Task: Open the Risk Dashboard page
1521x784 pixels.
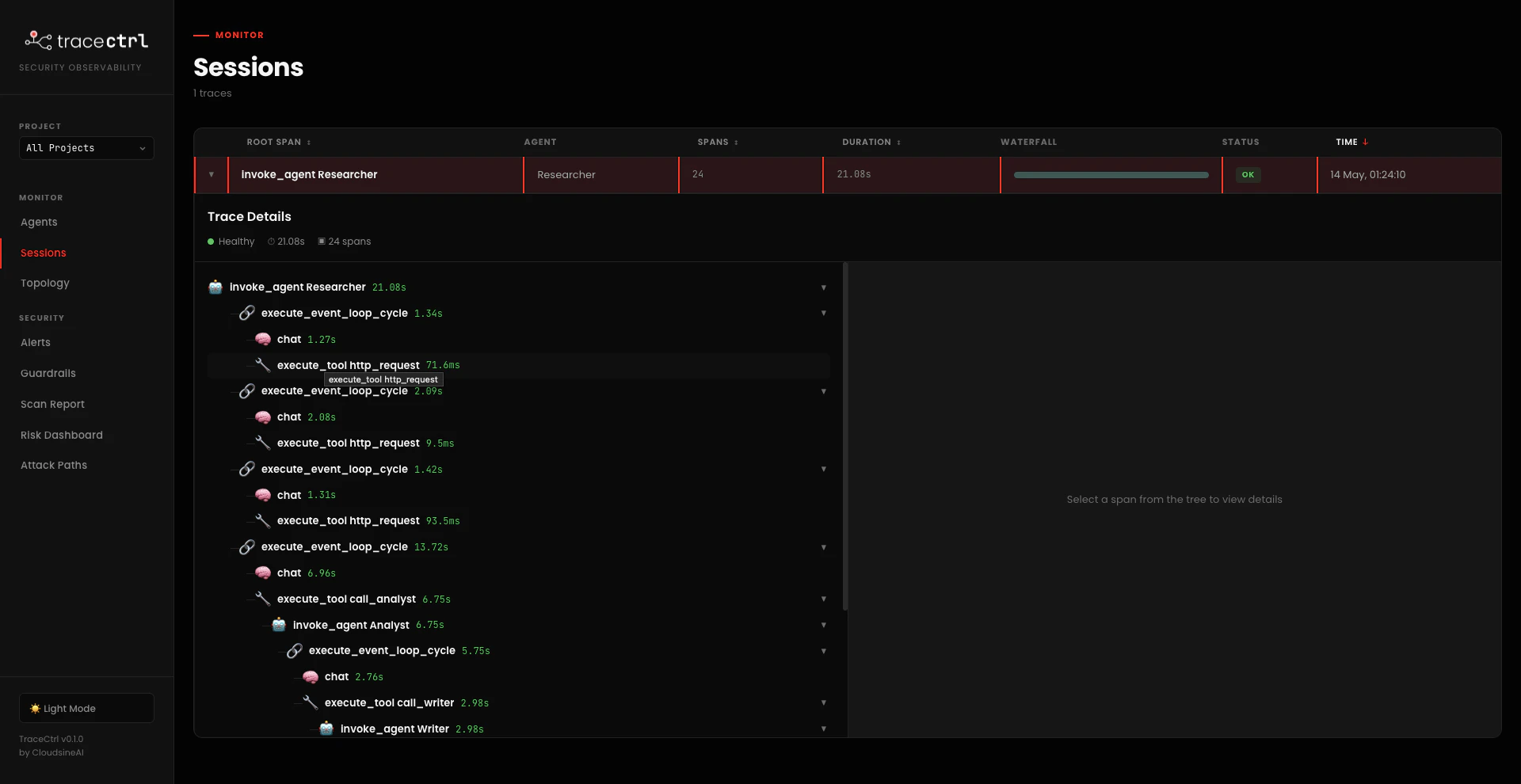Action: [x=62, y=435]
